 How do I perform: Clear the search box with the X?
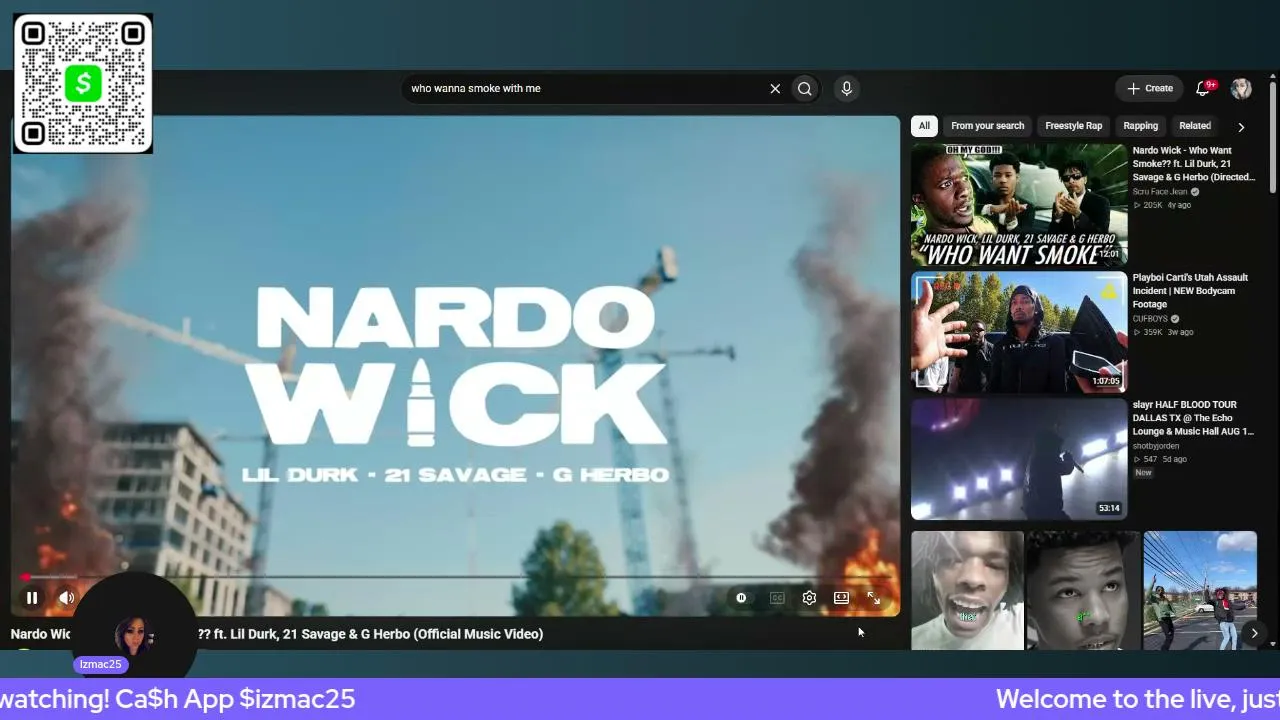tap(775, 88)
